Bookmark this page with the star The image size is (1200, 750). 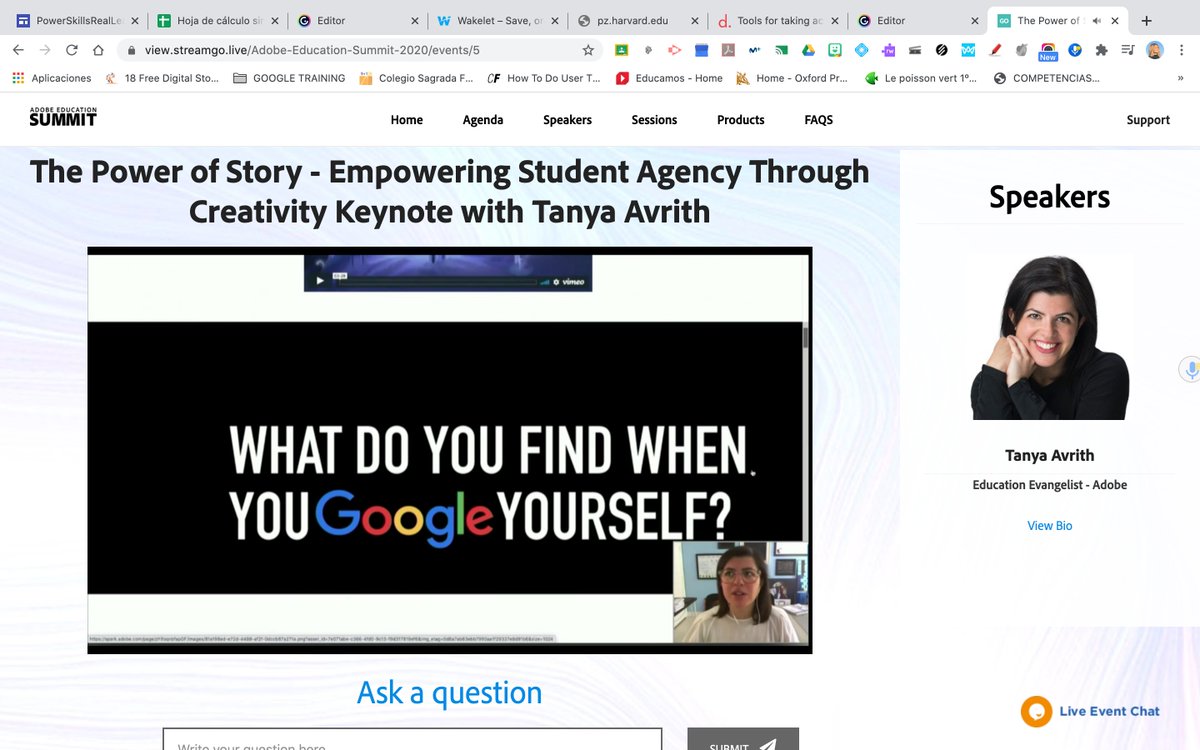(x=588, y=50)
